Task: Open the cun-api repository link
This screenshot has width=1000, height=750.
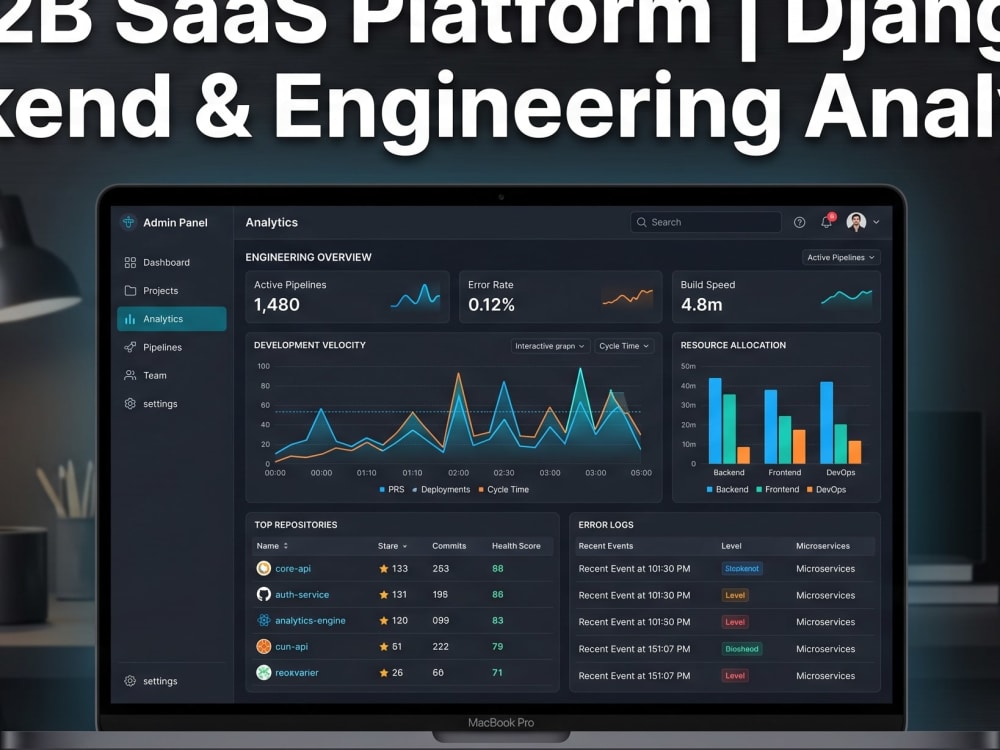Action: [x=291, y=647]
